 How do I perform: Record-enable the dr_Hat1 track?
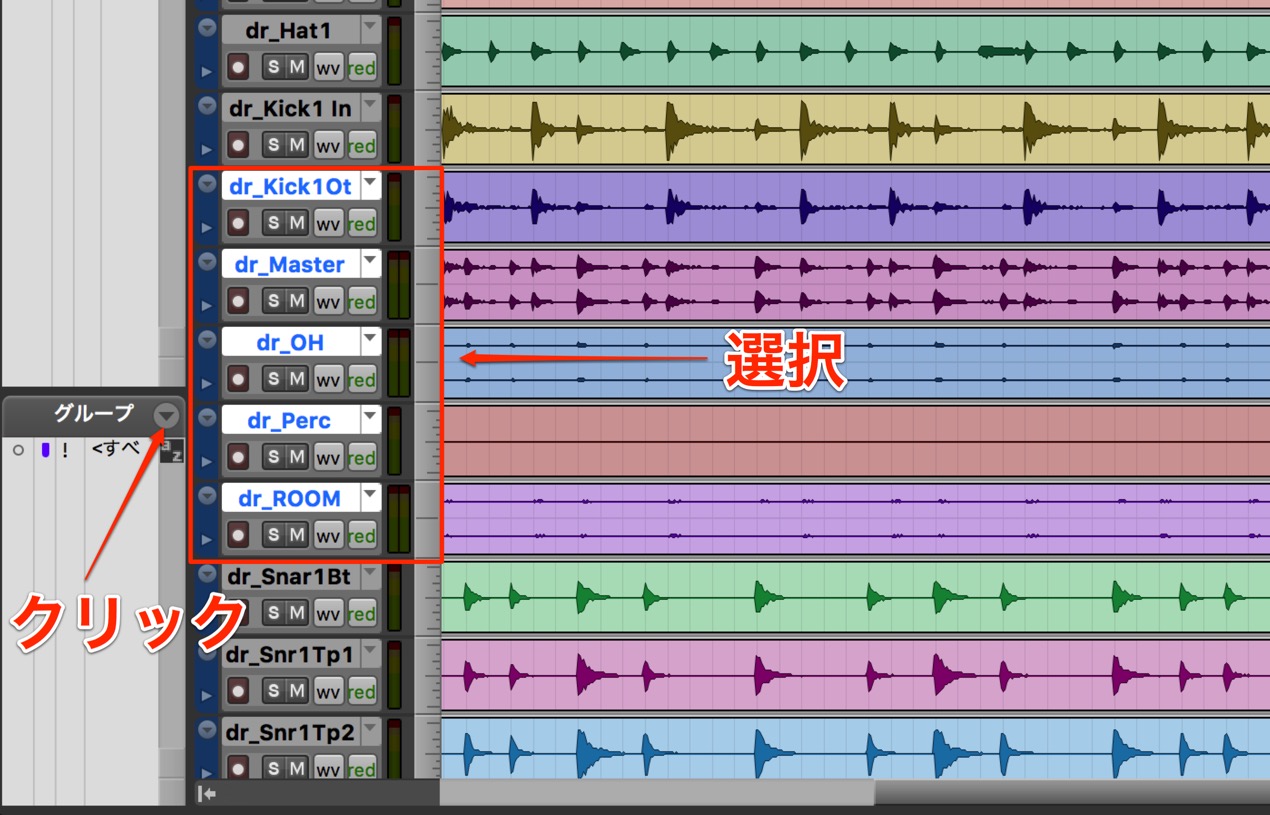[238, 67]
